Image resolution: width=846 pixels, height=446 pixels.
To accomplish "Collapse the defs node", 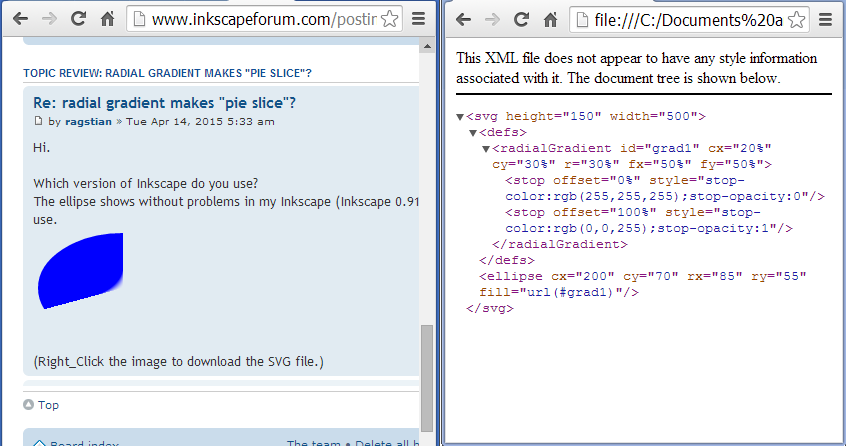I will click(x=473, y=132).
